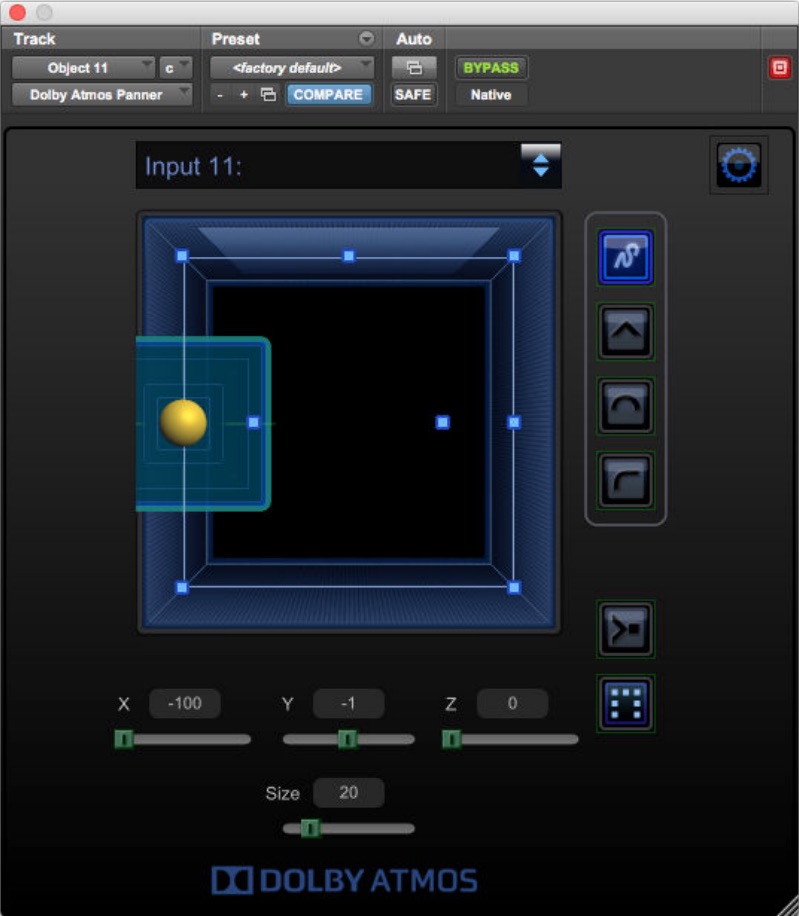Screen dimensions: 799x916
Task: Click the yellow object sphere in panner
Action: point(183,422)
